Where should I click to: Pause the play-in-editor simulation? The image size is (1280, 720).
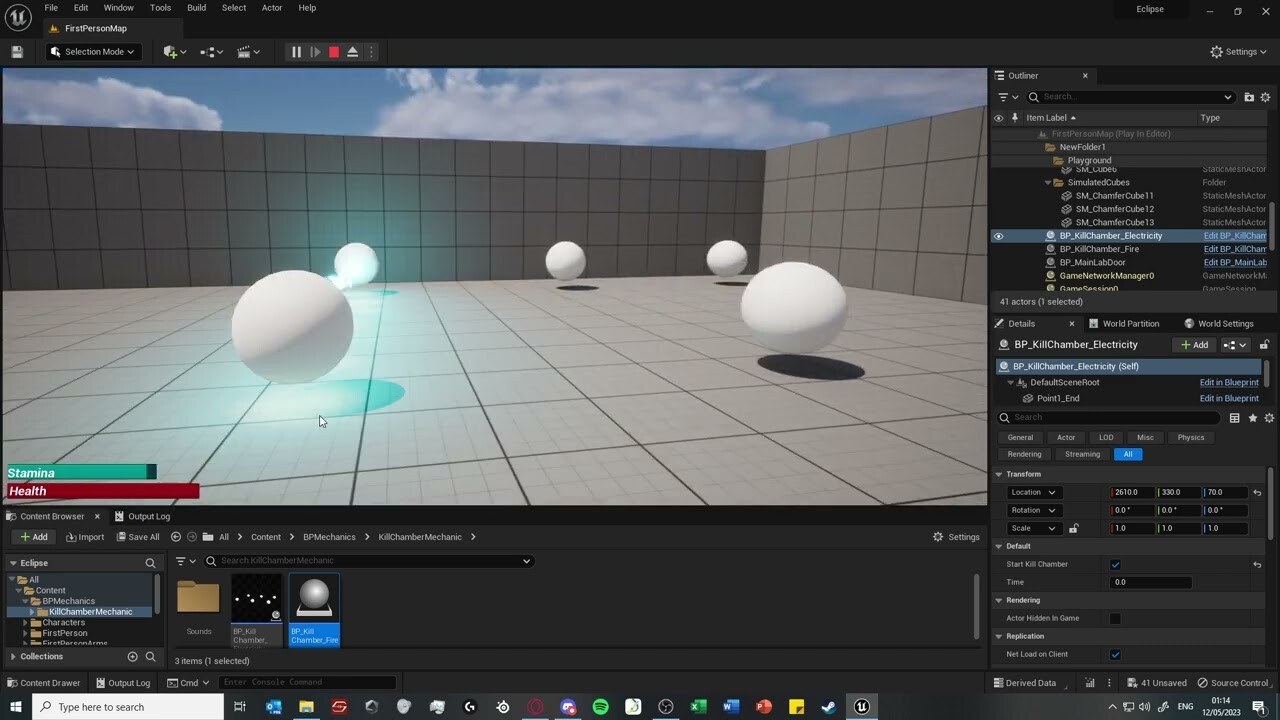pos(296,52)
